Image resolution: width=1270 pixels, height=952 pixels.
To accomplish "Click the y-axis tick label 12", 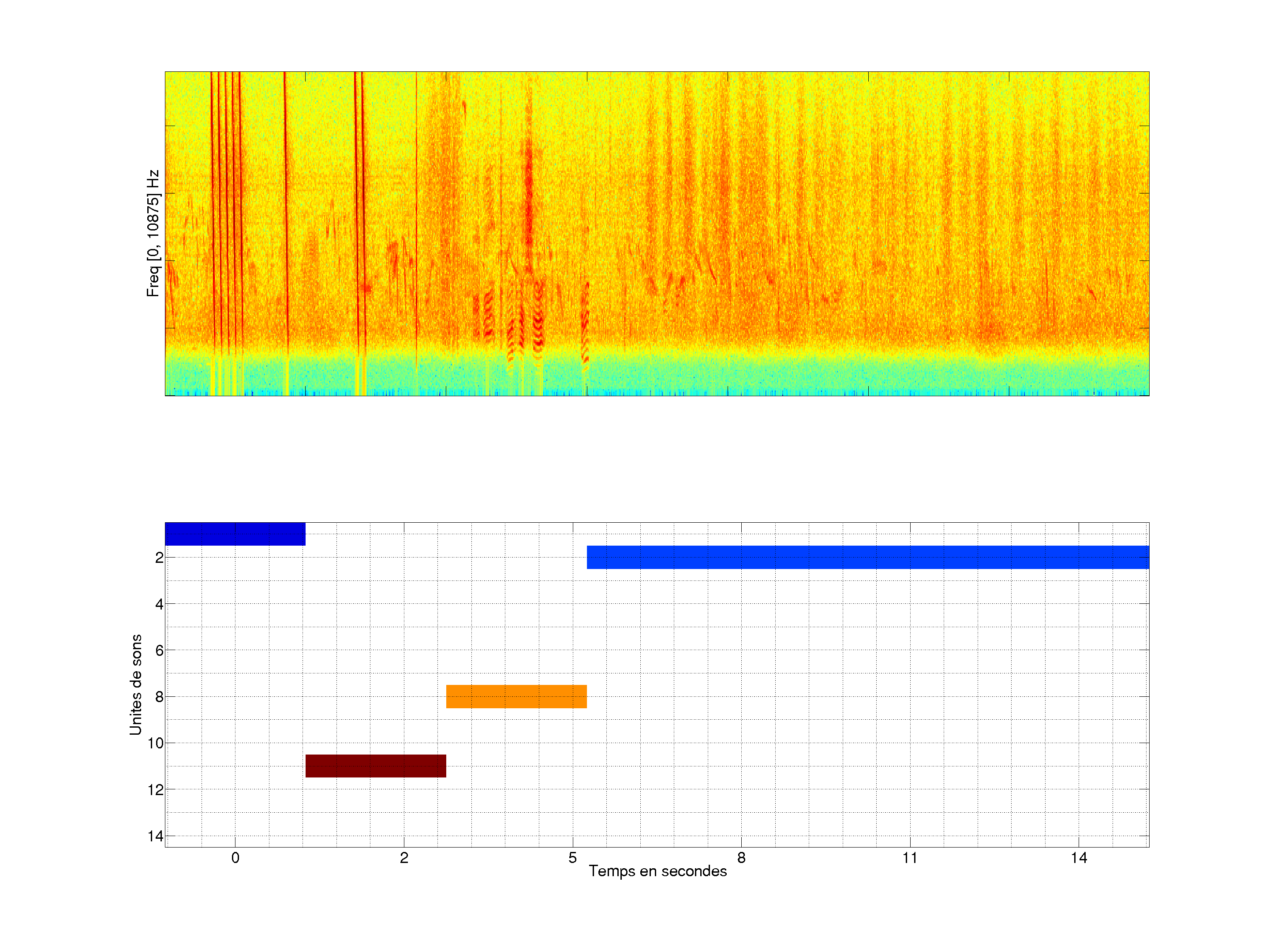I will (x=156, y=790).
